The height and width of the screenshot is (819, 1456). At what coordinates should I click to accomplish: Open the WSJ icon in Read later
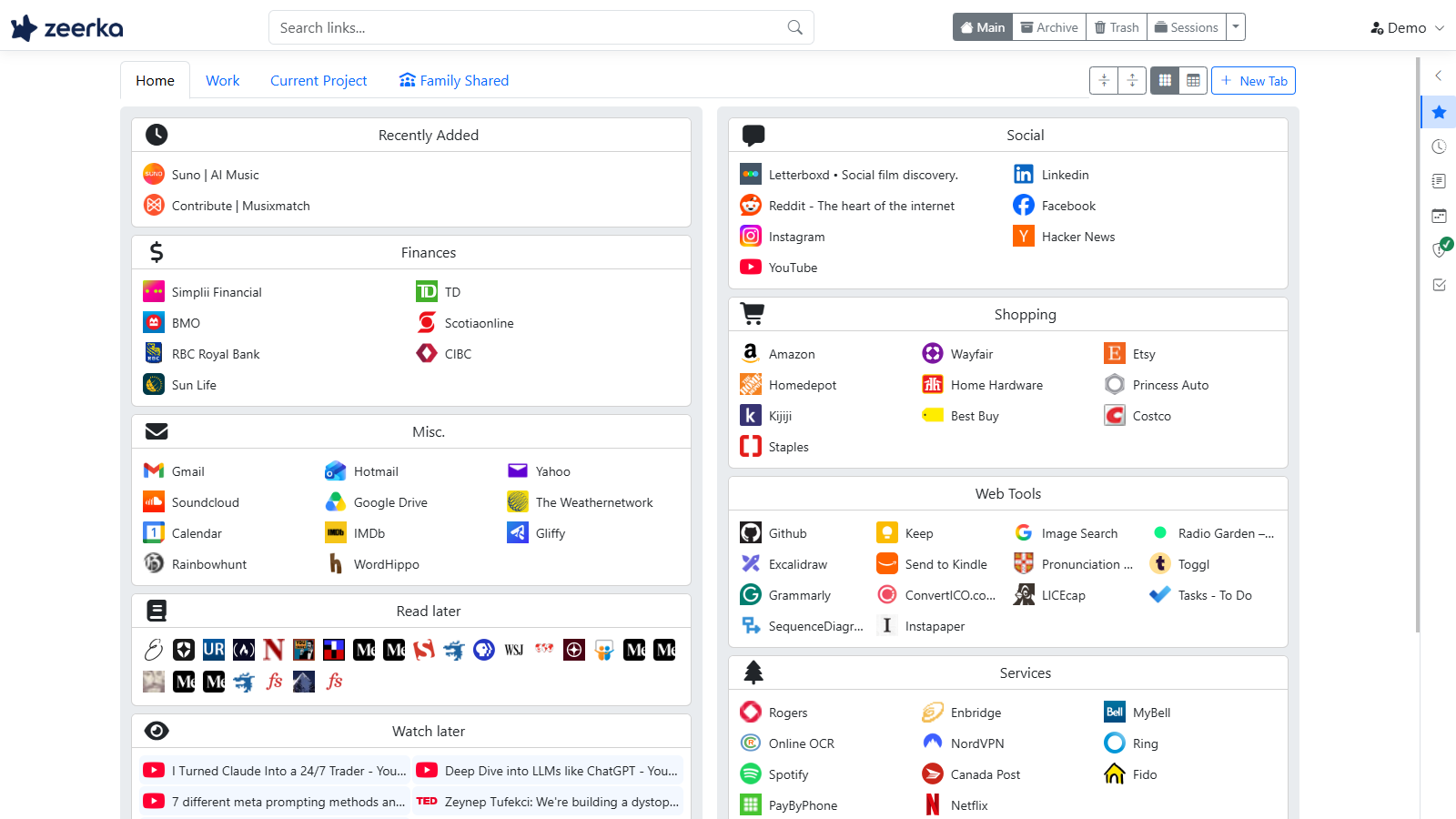click(x=514, y=650)
